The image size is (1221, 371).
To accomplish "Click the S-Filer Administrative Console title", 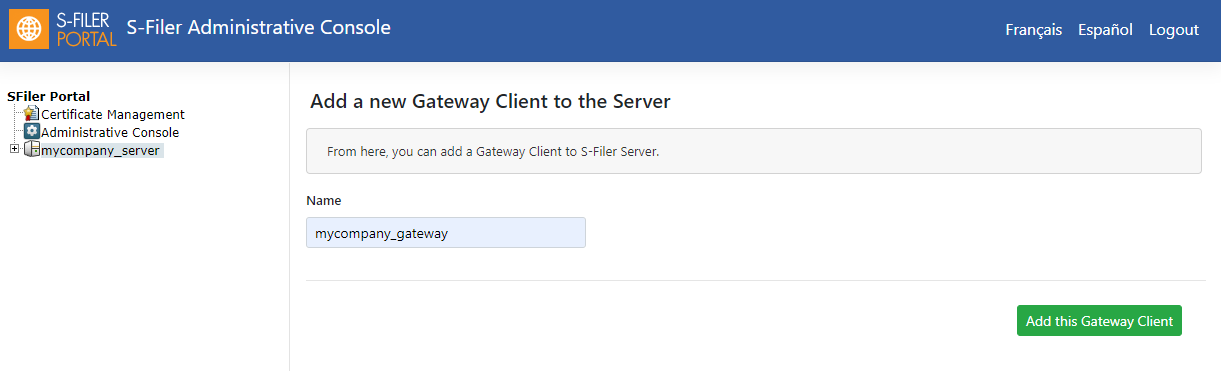I will [259, 28].
